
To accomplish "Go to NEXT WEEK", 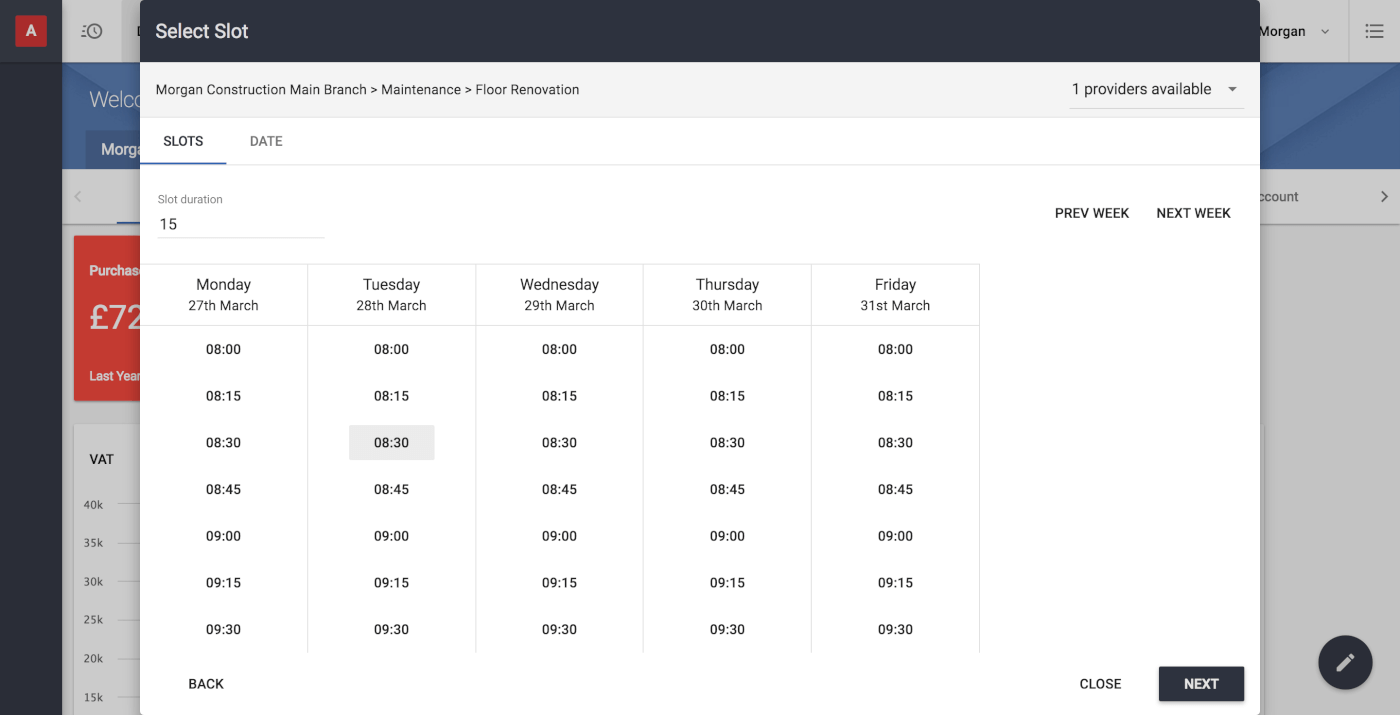I will click(1193, 213).
